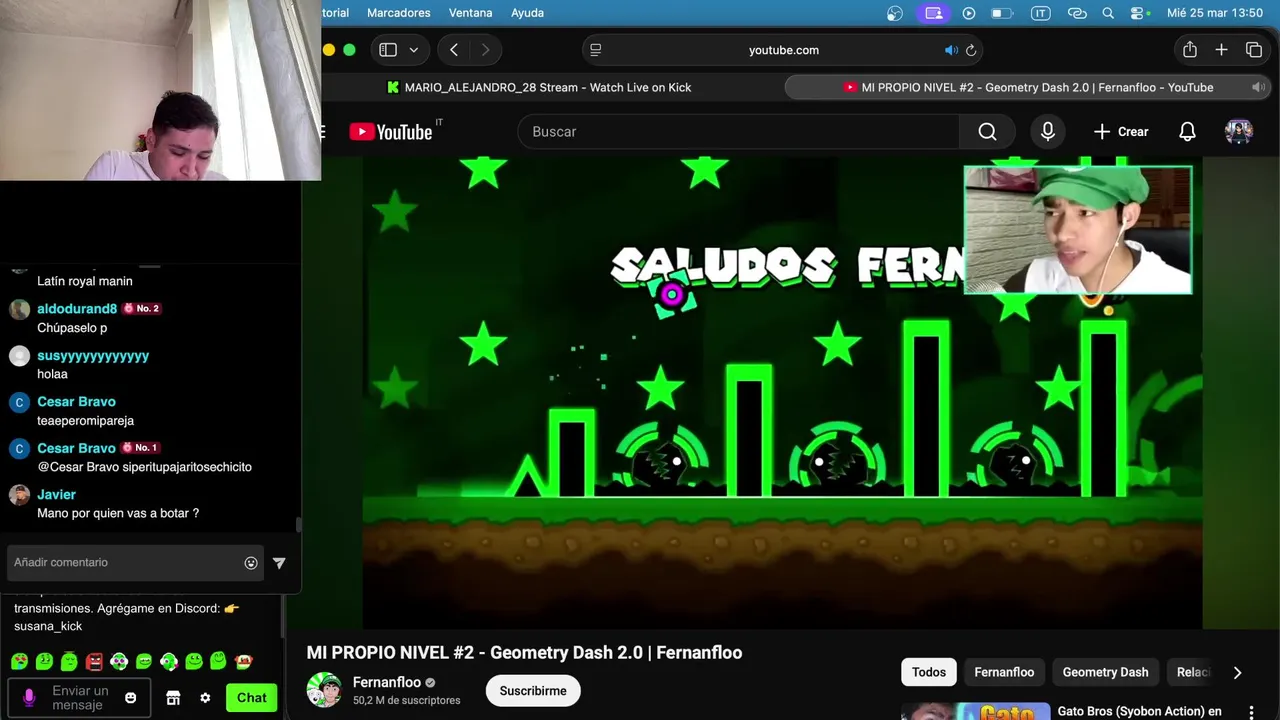The width and height of the screenshot is (1280, 720).
Task: Click the purple microphone icon in chat
Action: pyautogui.click(x=29, y=697)
